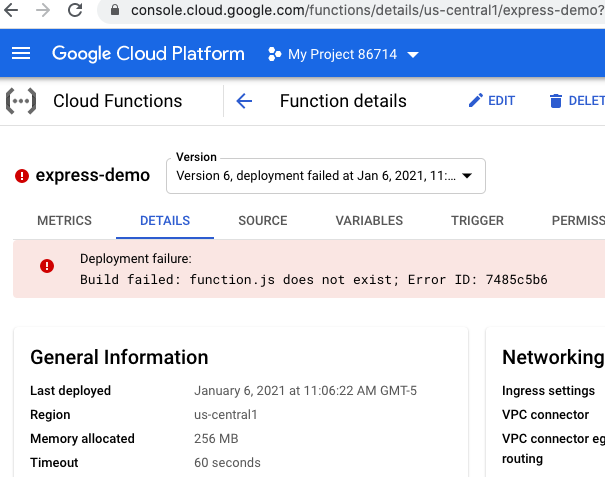Click the pencil Edit icon
This screenshot has width=605, height=477.
475,101
